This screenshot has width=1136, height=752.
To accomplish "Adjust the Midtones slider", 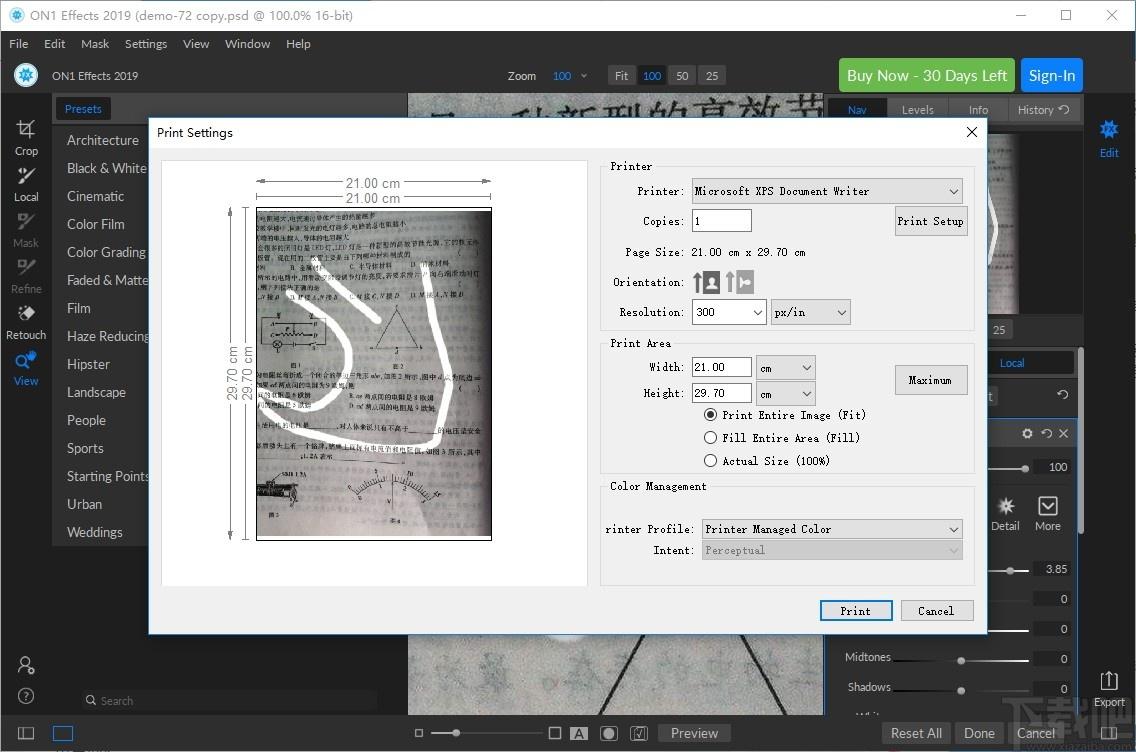I will (961, 660).
